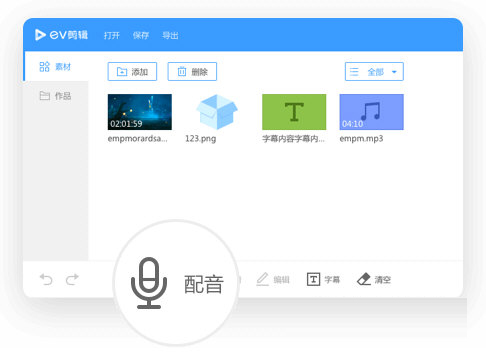Image resolution: width=486 pixels, height=363 pixels.
Task: Click the redo arrow icon
Action: click(72, 279)
